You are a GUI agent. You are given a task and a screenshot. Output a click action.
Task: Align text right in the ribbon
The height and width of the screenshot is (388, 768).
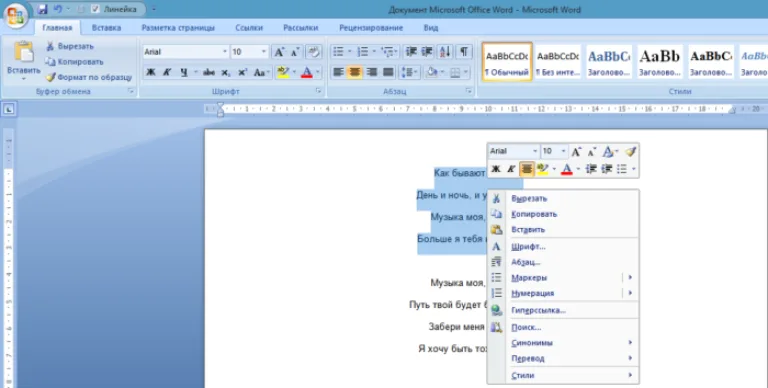pyautogui.click(x=372, y=73)
